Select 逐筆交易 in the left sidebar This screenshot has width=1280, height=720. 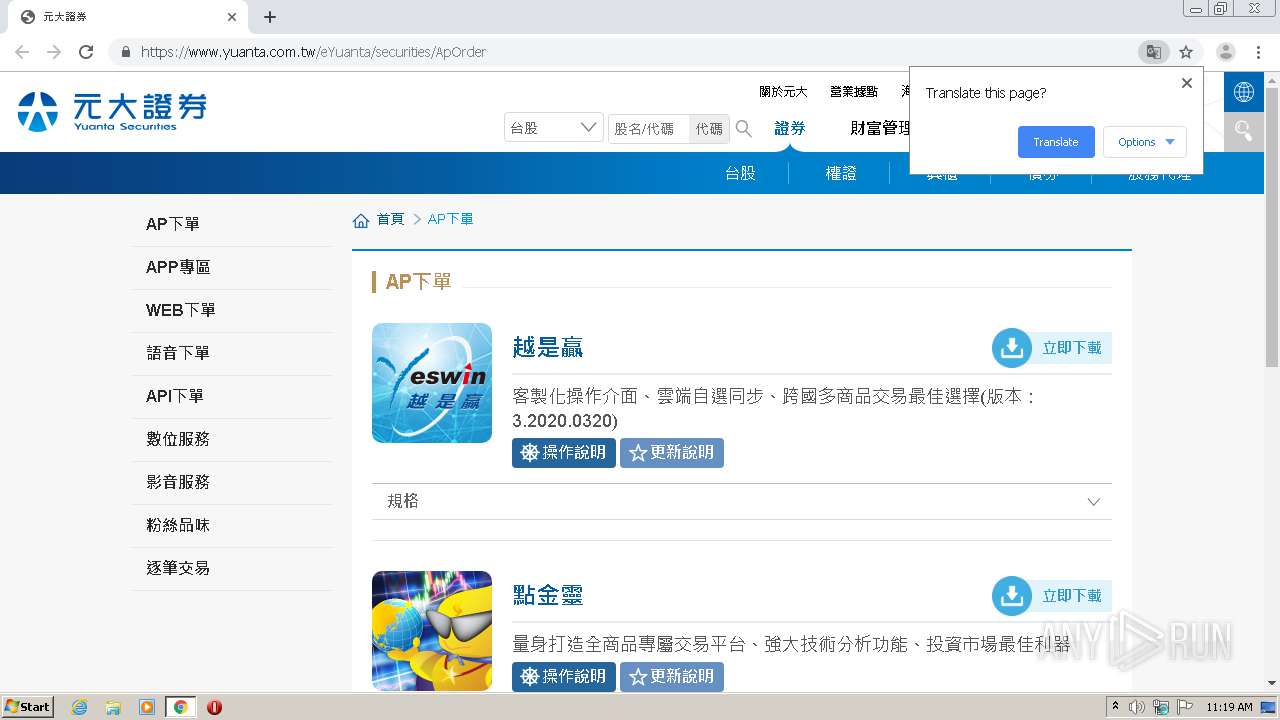[232, 568]
